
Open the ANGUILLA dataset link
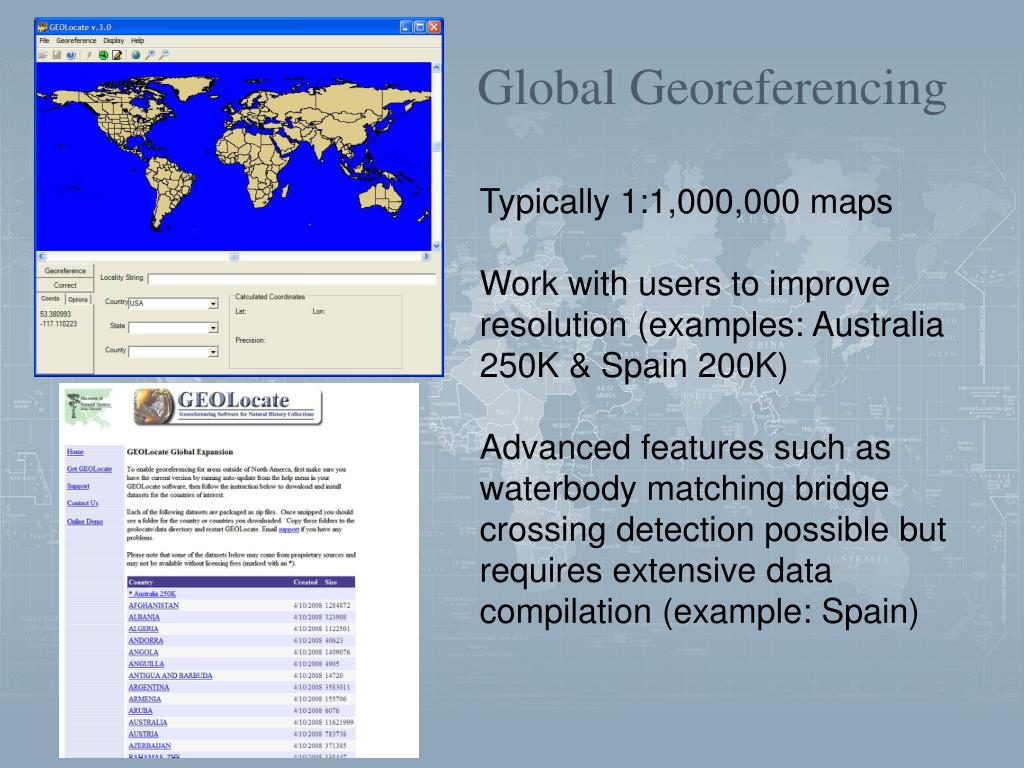click(146, 664)
